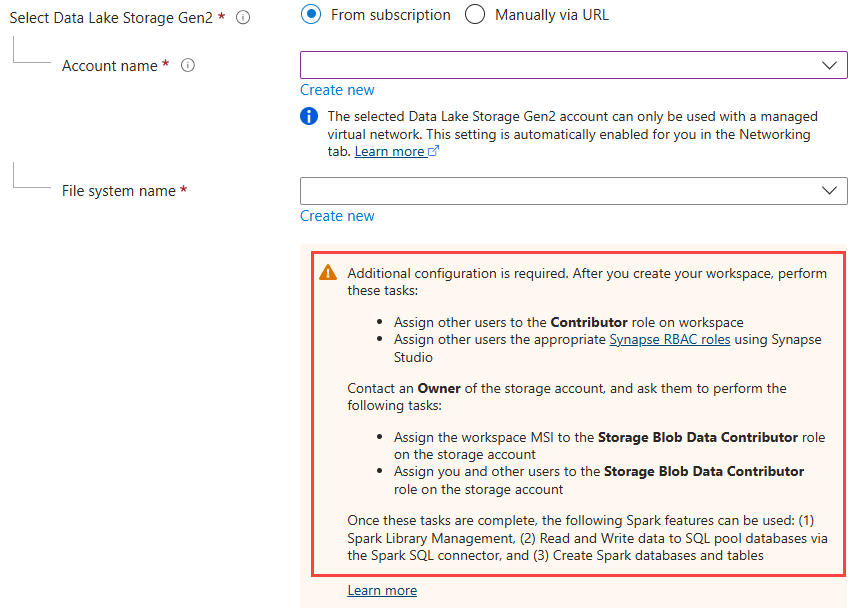Viewport: 856px width, 608px height.
Task: Select the "From subscription" radio option
Action: [x=312, y=15]
